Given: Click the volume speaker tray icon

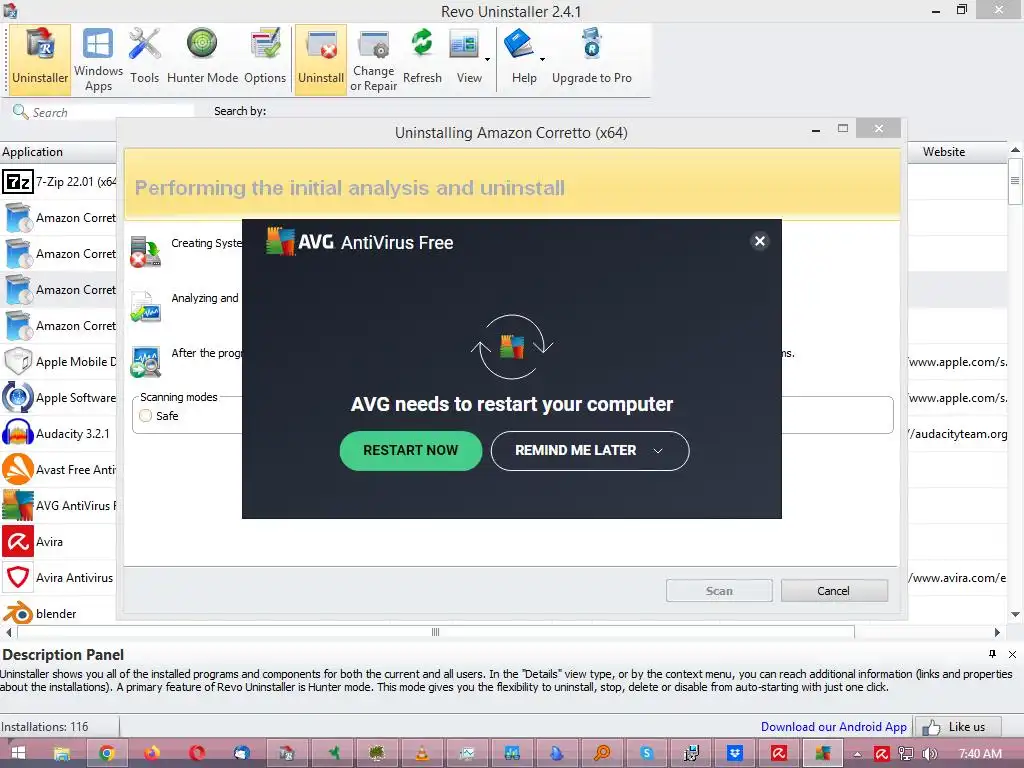Looking at the screenshot, I should (929, 754).
